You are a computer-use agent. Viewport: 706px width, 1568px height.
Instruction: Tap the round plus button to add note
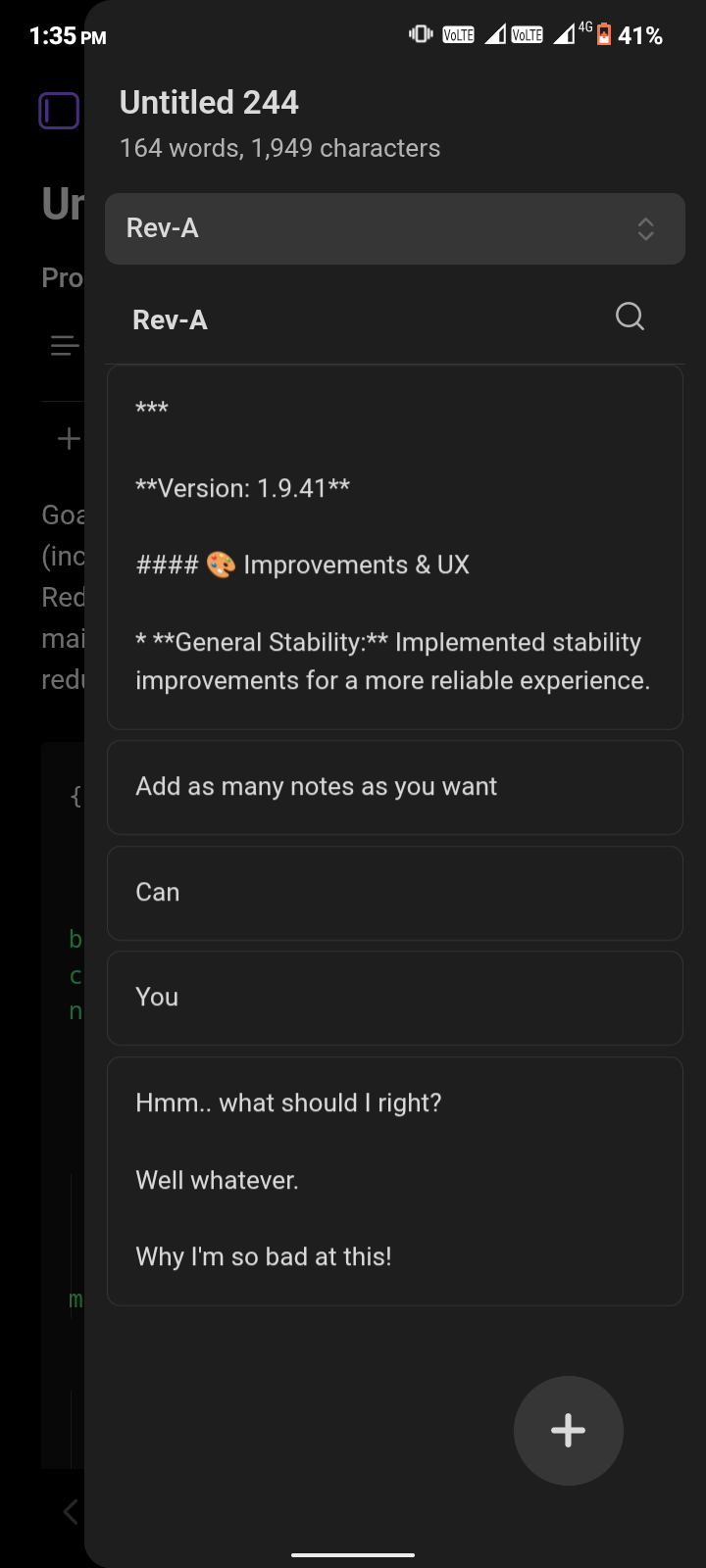568,1430
